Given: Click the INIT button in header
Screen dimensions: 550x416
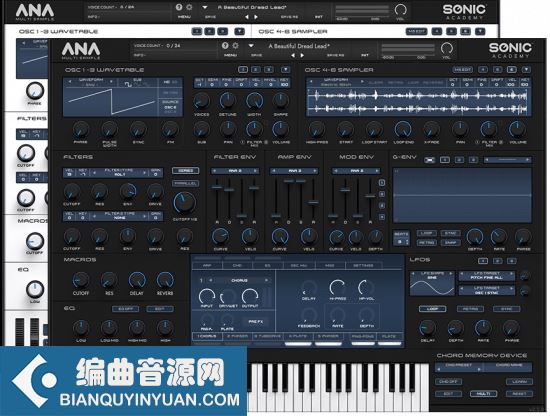Looking at the screenshot, I should click(365, 55).
